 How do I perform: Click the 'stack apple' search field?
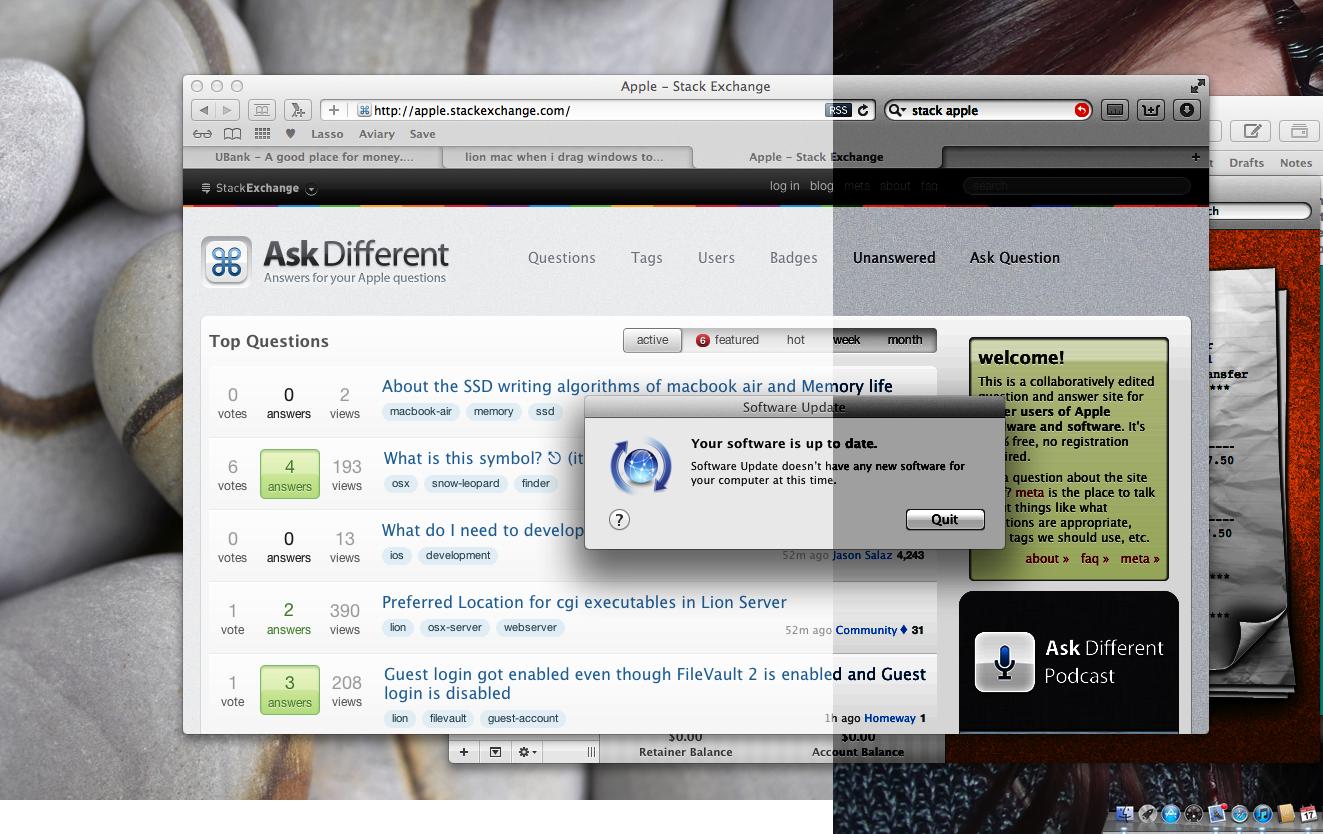[990, 110]
